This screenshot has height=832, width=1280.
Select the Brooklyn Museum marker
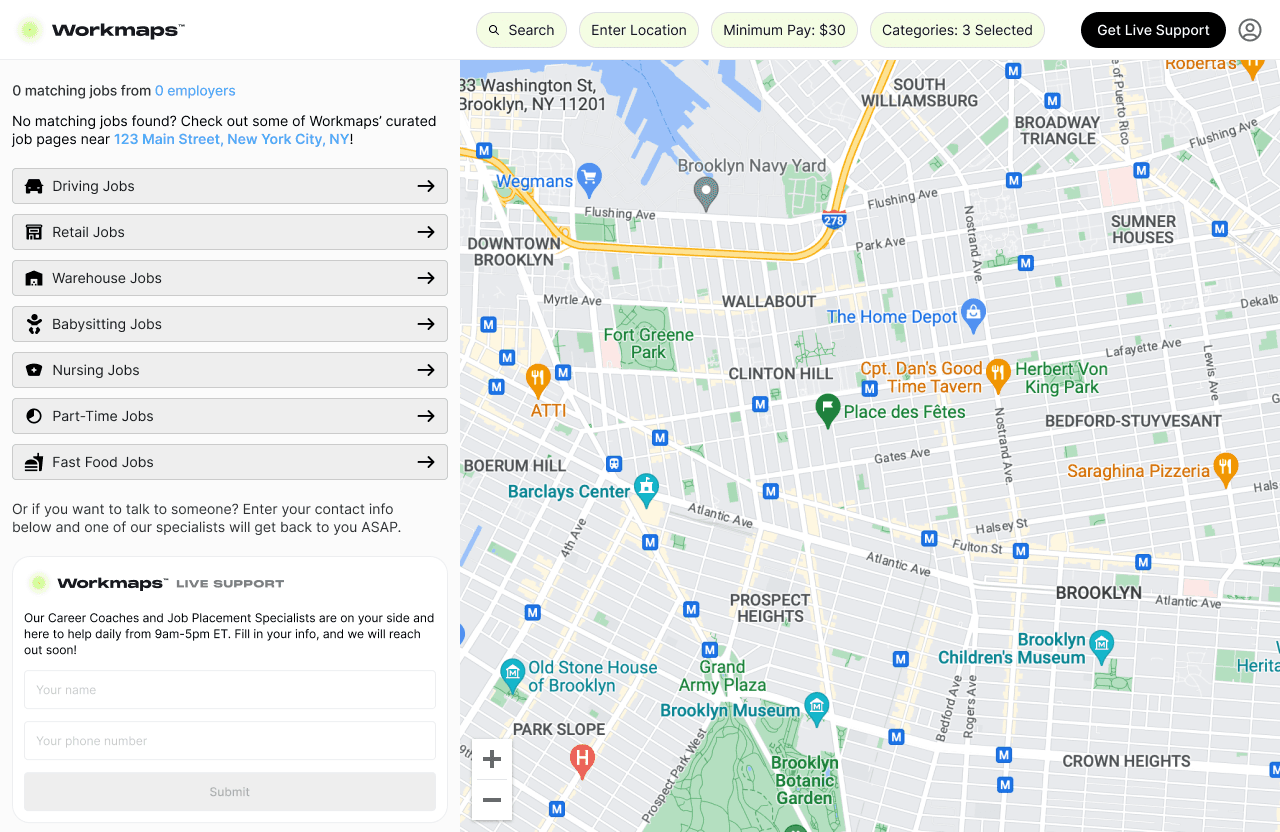[x=817, y=709]
